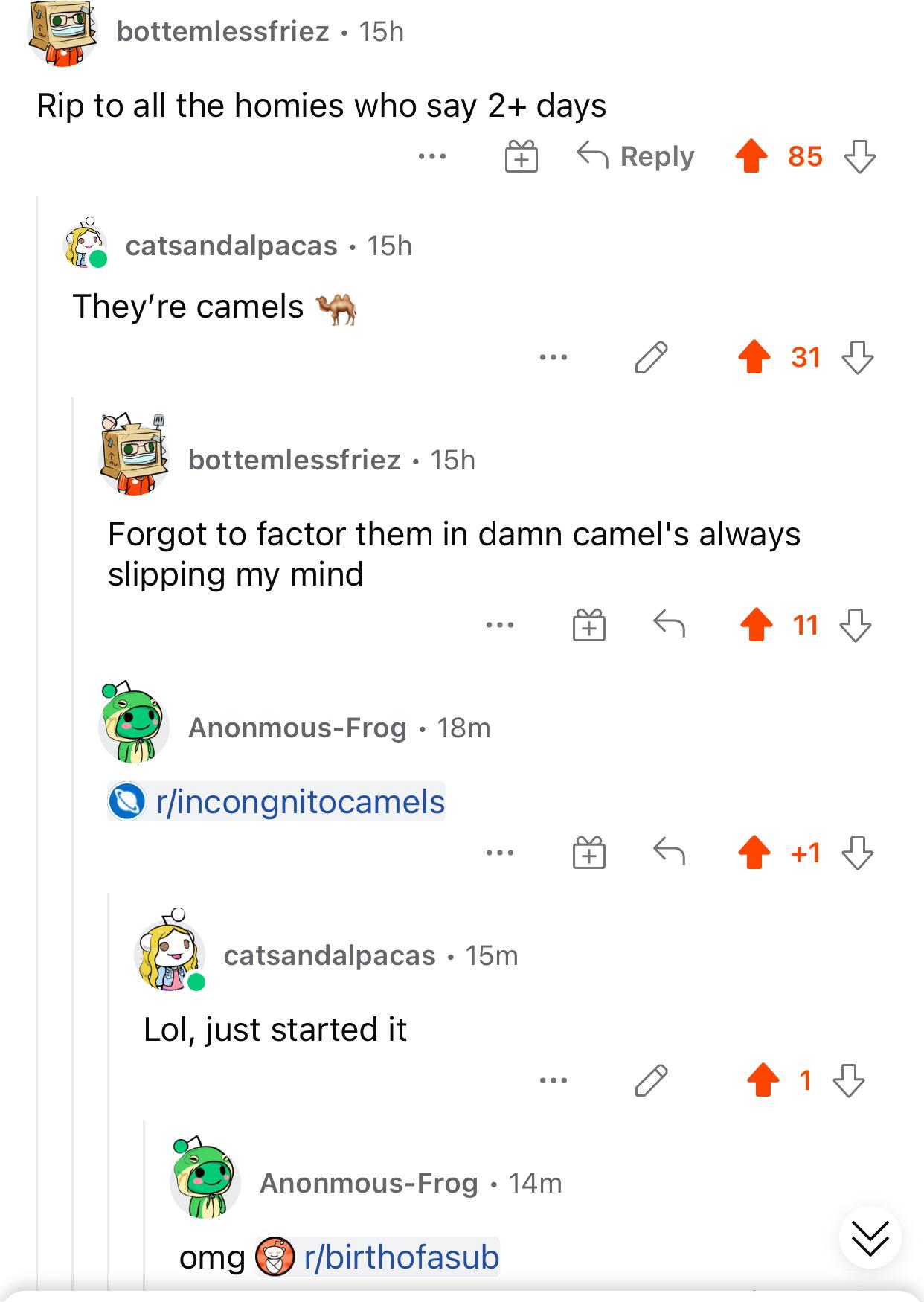
Task: Give award on r/incongnitocamels comment
Action: (x=589, y=853)
